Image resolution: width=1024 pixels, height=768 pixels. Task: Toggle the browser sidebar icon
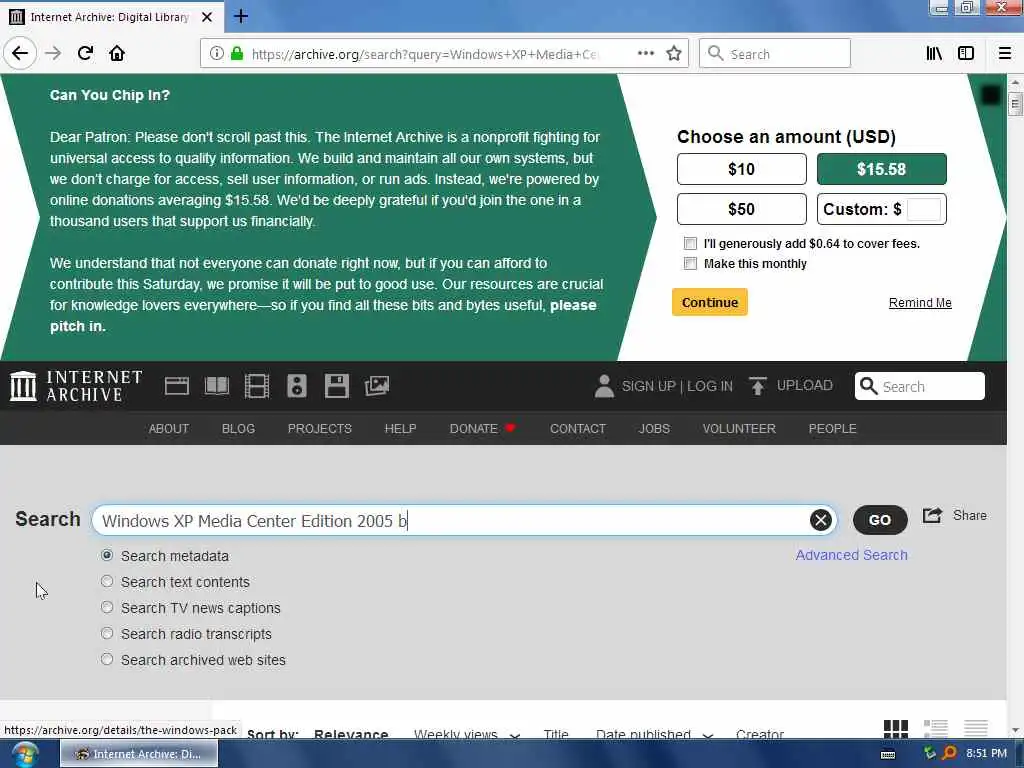966,54
